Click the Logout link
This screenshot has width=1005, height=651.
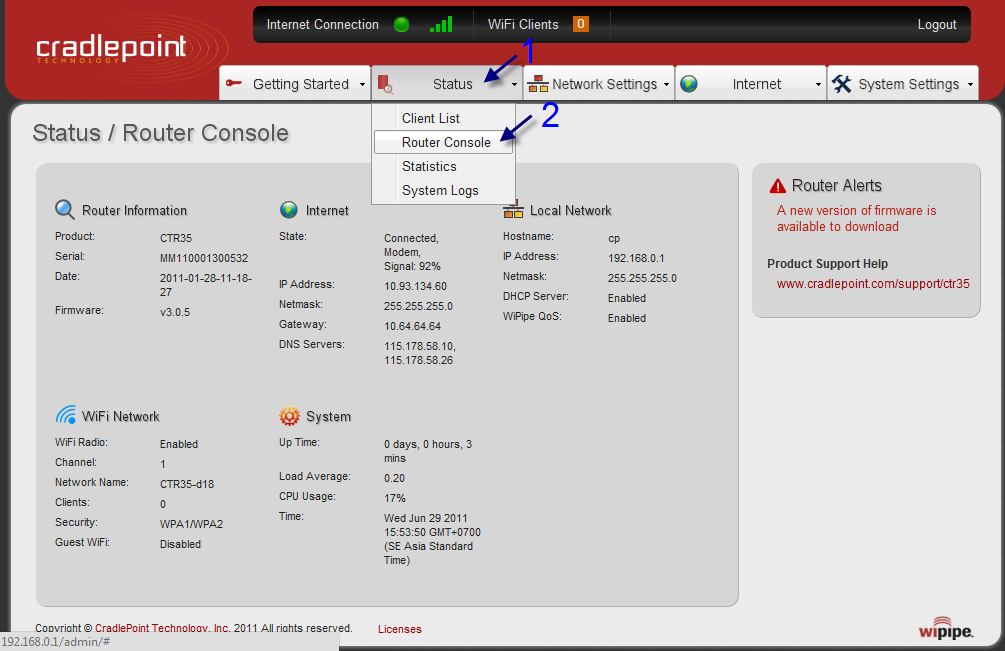click(936, 24)
